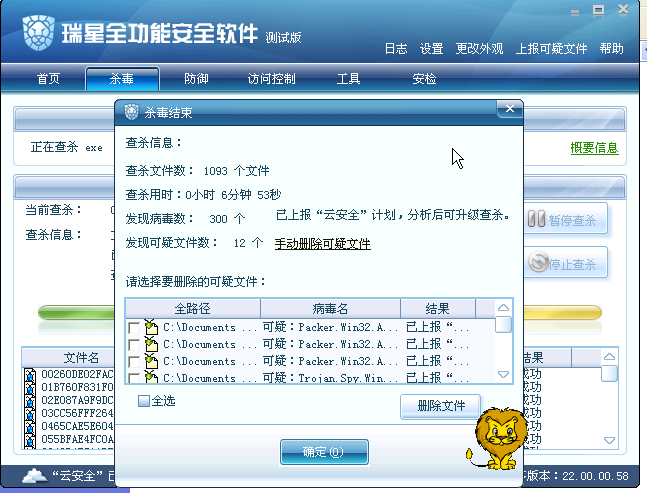
Task: Click the cloud security icon in status bar
Action: pyautogui.click(x=35, y=476)
